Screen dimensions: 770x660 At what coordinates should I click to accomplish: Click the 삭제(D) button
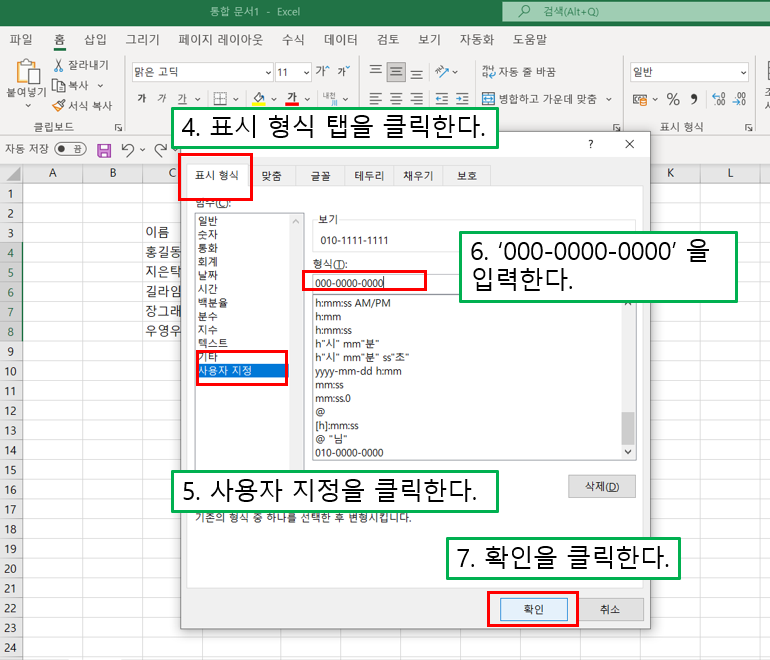pos(602,486)
